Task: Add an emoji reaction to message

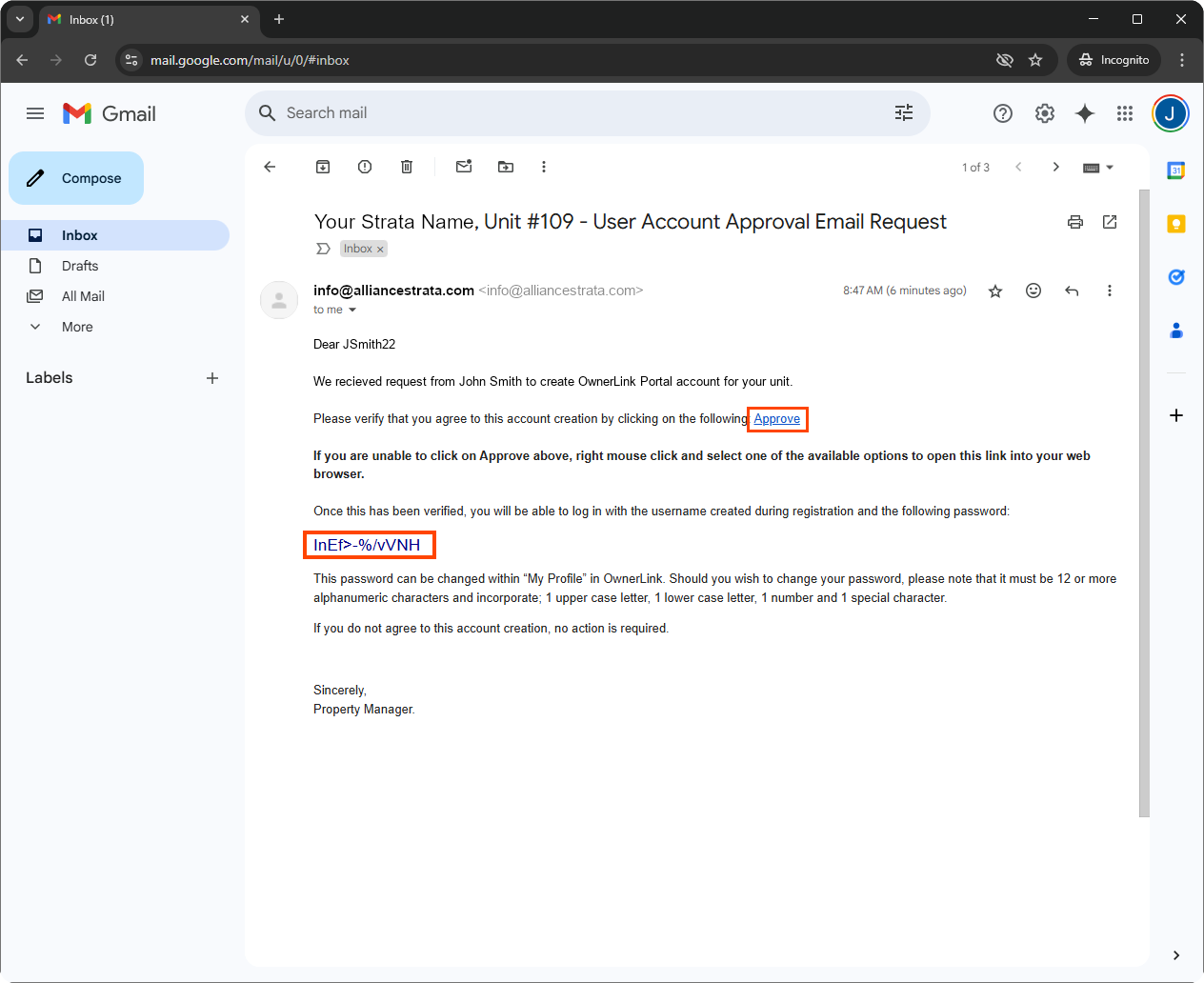Action: [1033, 291]
